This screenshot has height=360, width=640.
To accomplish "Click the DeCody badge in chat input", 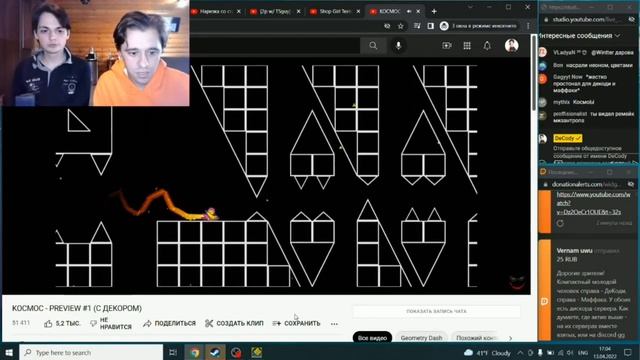I will coord(568,138).
